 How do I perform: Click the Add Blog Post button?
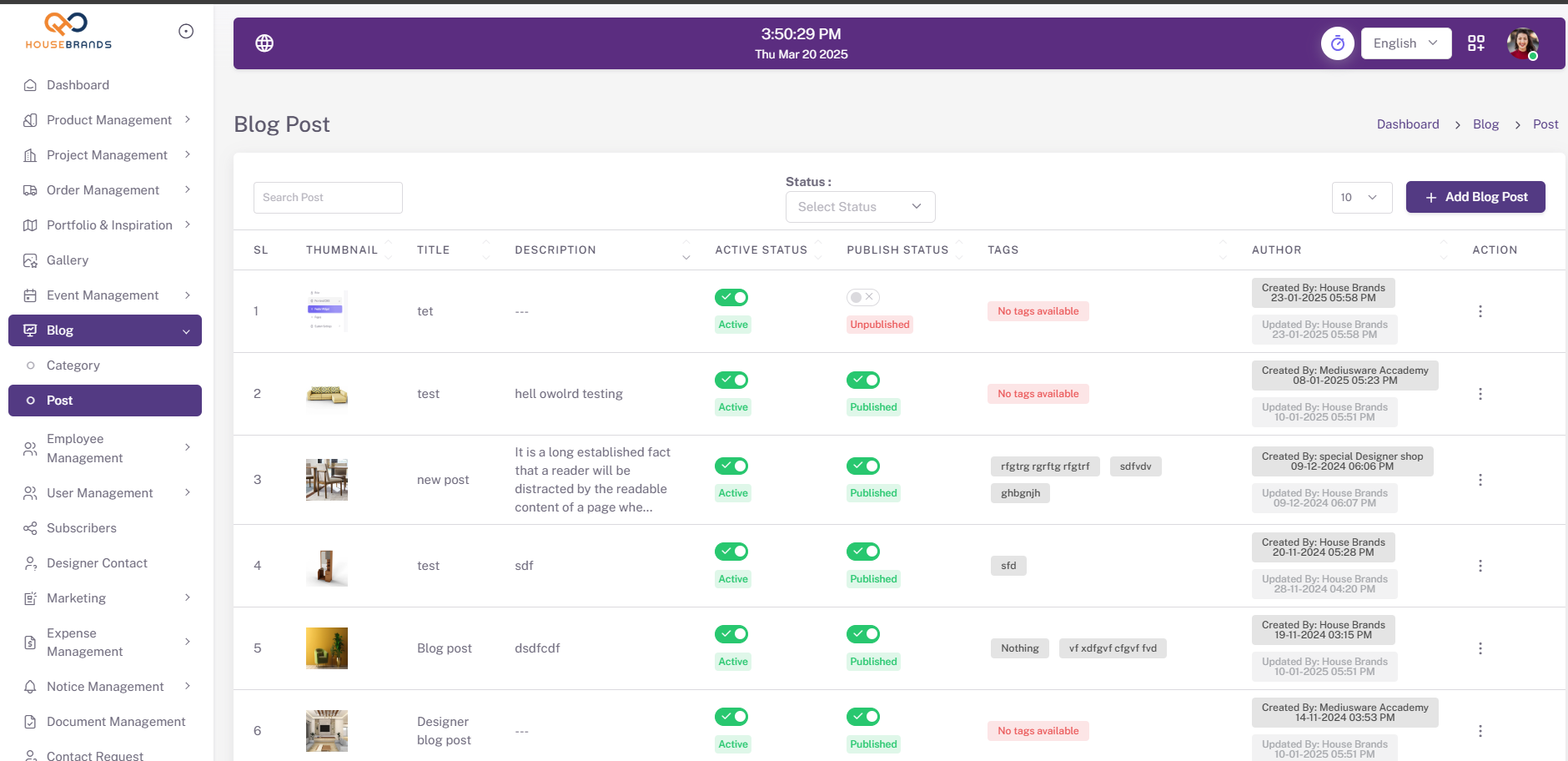[1475, 197]
